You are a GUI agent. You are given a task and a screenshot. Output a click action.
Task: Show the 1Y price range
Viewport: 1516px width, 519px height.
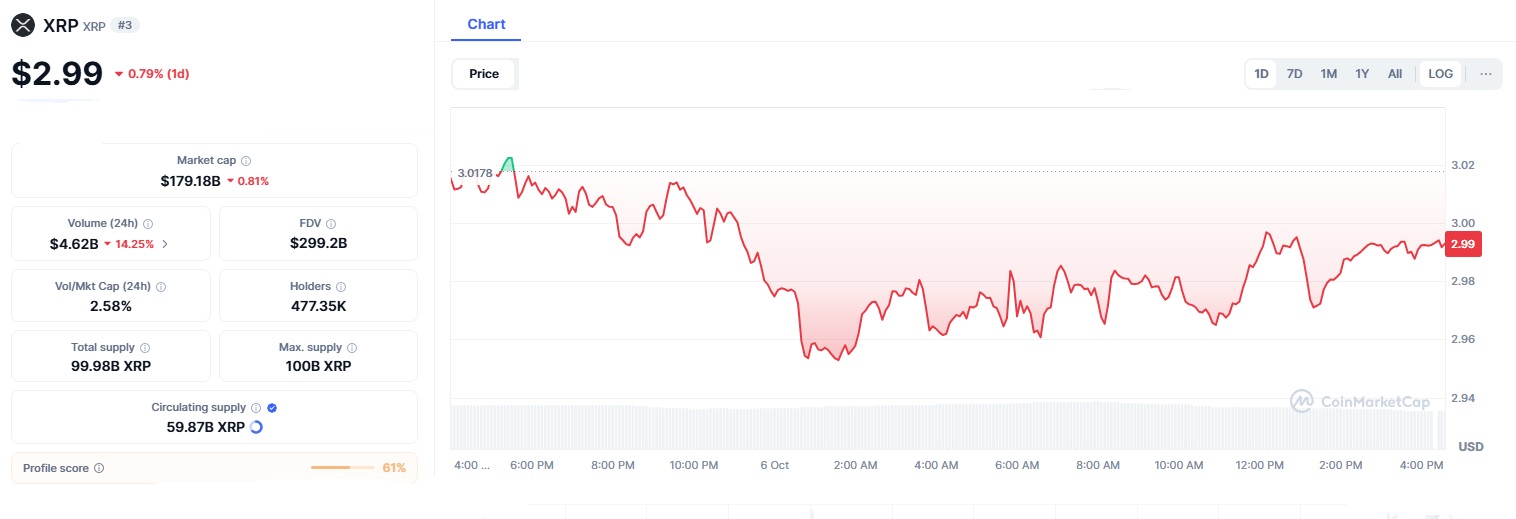tap(1362, 74)
